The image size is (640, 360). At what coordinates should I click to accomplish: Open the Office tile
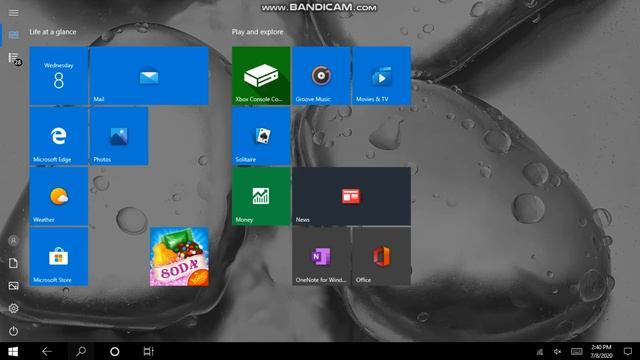pyautogui.click(x=381, y=257)
